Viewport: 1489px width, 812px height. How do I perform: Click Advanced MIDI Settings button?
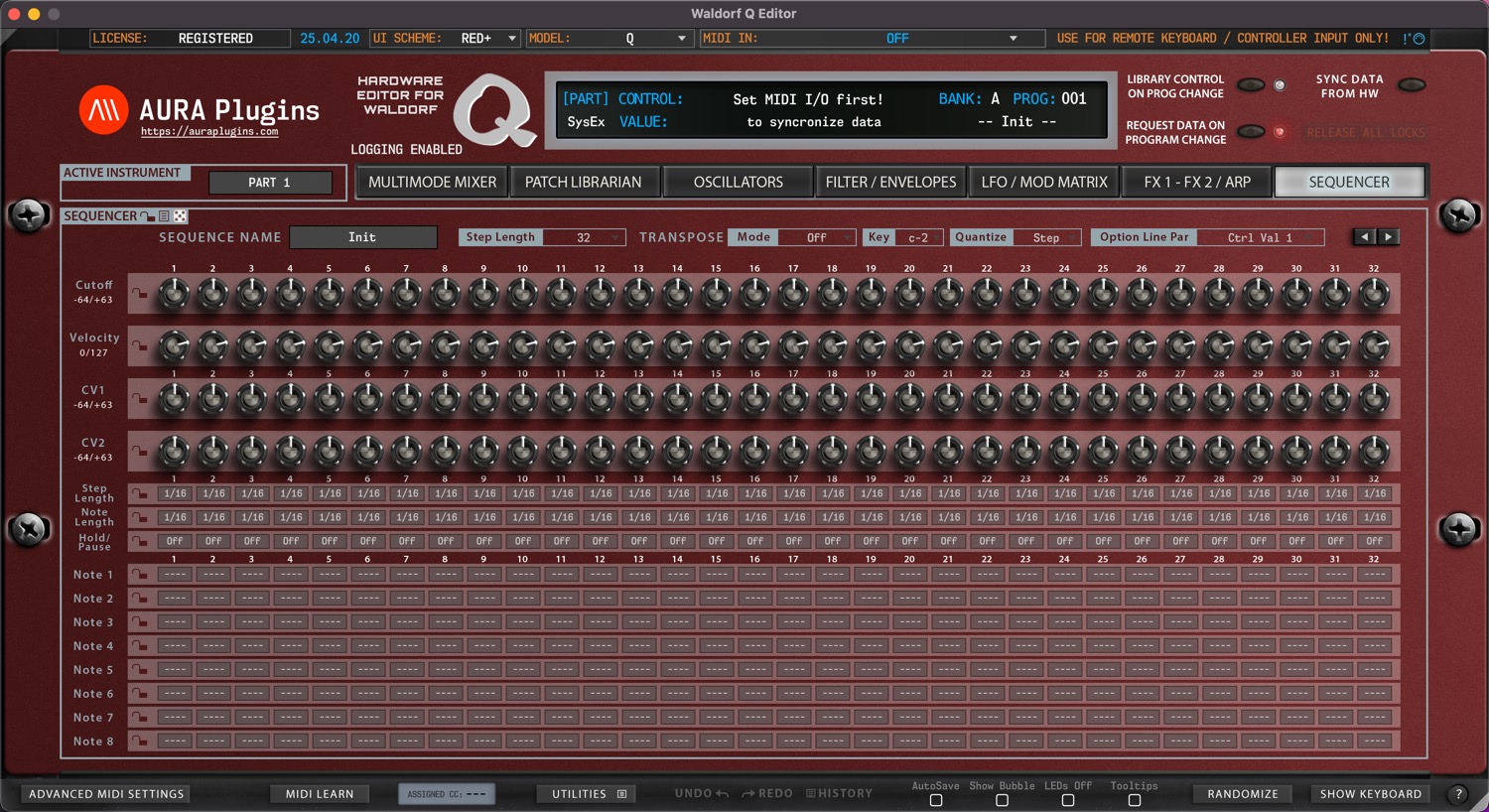tap(106, 794)
